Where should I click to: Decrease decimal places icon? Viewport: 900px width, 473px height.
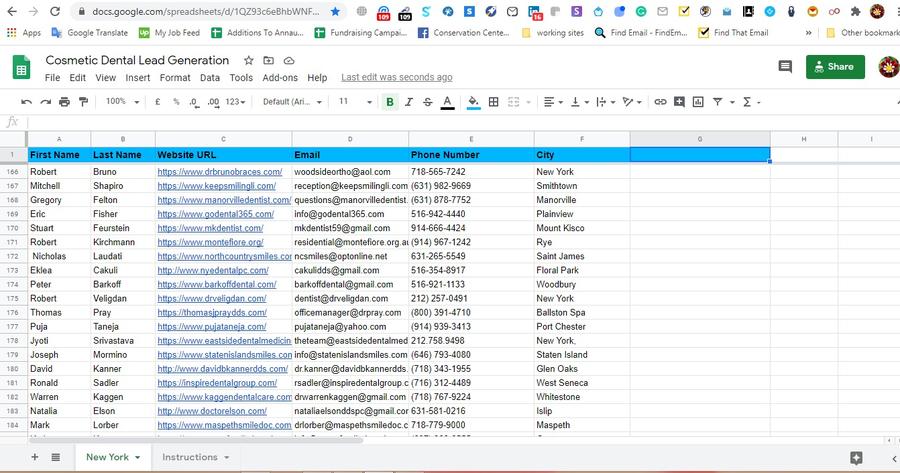click(194, 102)
